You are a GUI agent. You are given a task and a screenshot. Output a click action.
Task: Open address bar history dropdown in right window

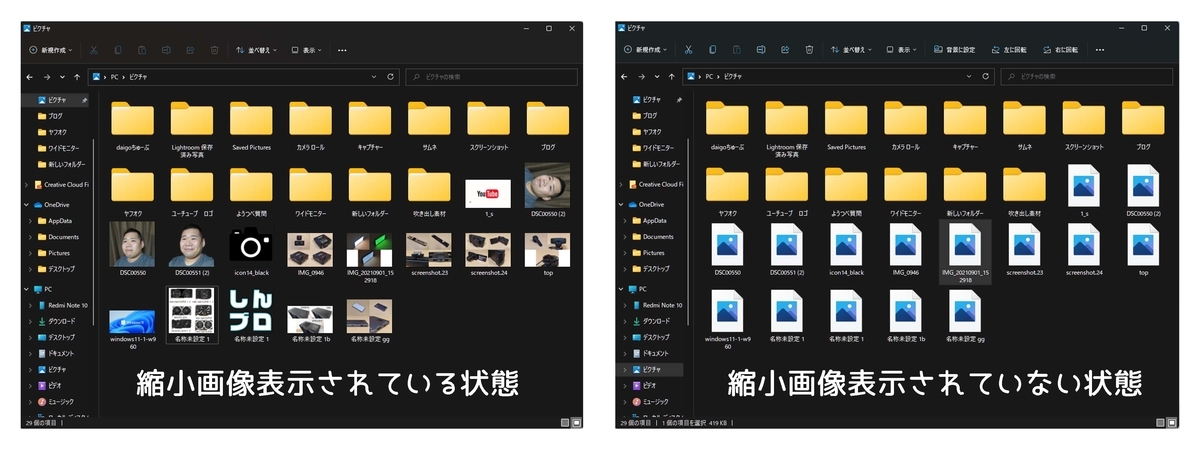click(968, 76)
